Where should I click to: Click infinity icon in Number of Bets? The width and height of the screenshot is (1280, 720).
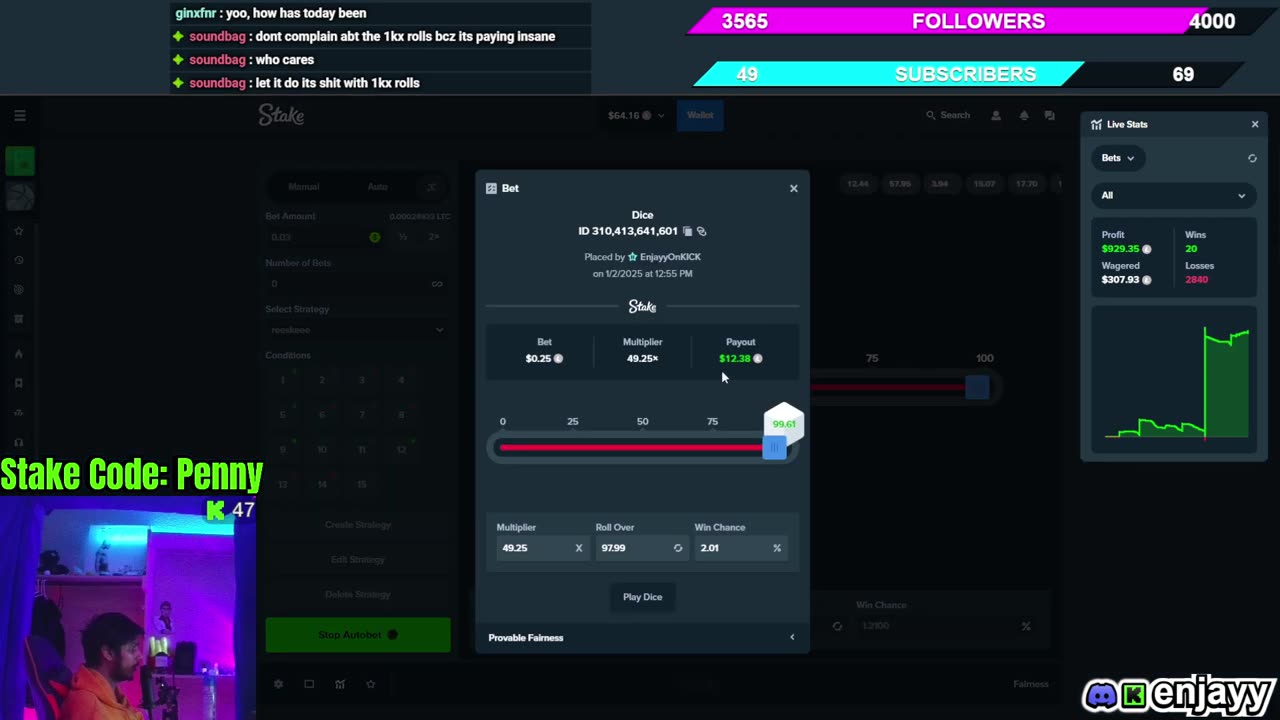[437, 284]
